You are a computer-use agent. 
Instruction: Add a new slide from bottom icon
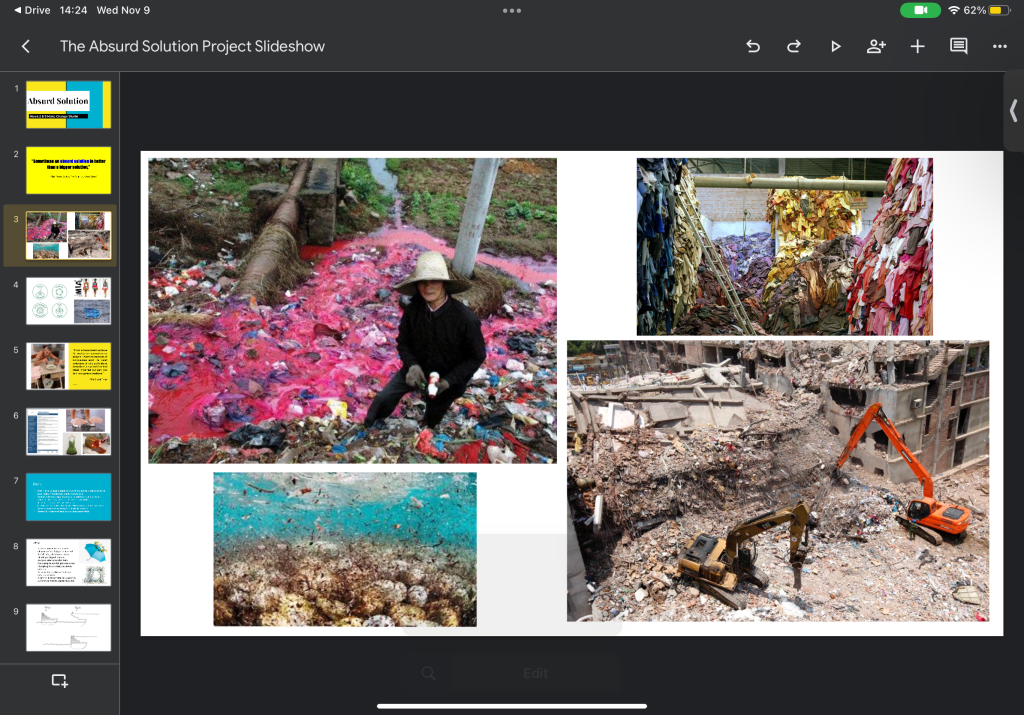point(60,681)
